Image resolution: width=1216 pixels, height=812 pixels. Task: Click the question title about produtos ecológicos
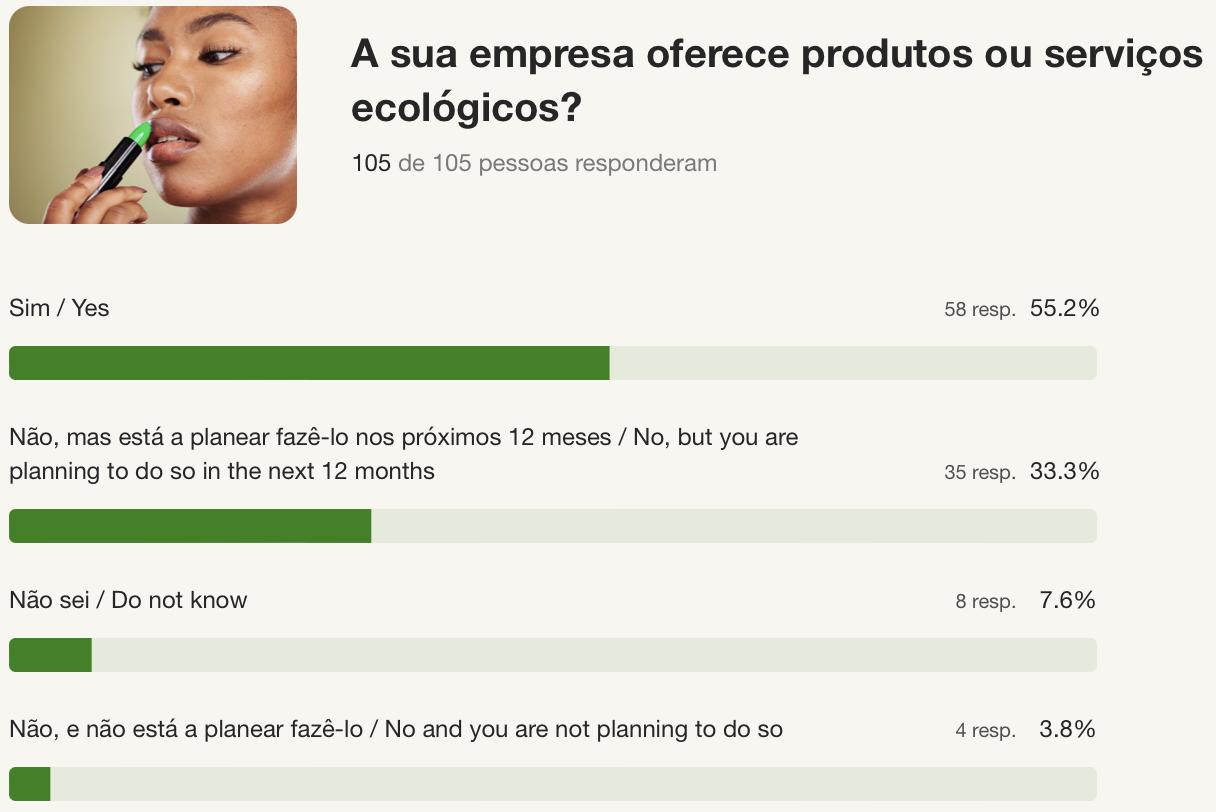point(776,80)
